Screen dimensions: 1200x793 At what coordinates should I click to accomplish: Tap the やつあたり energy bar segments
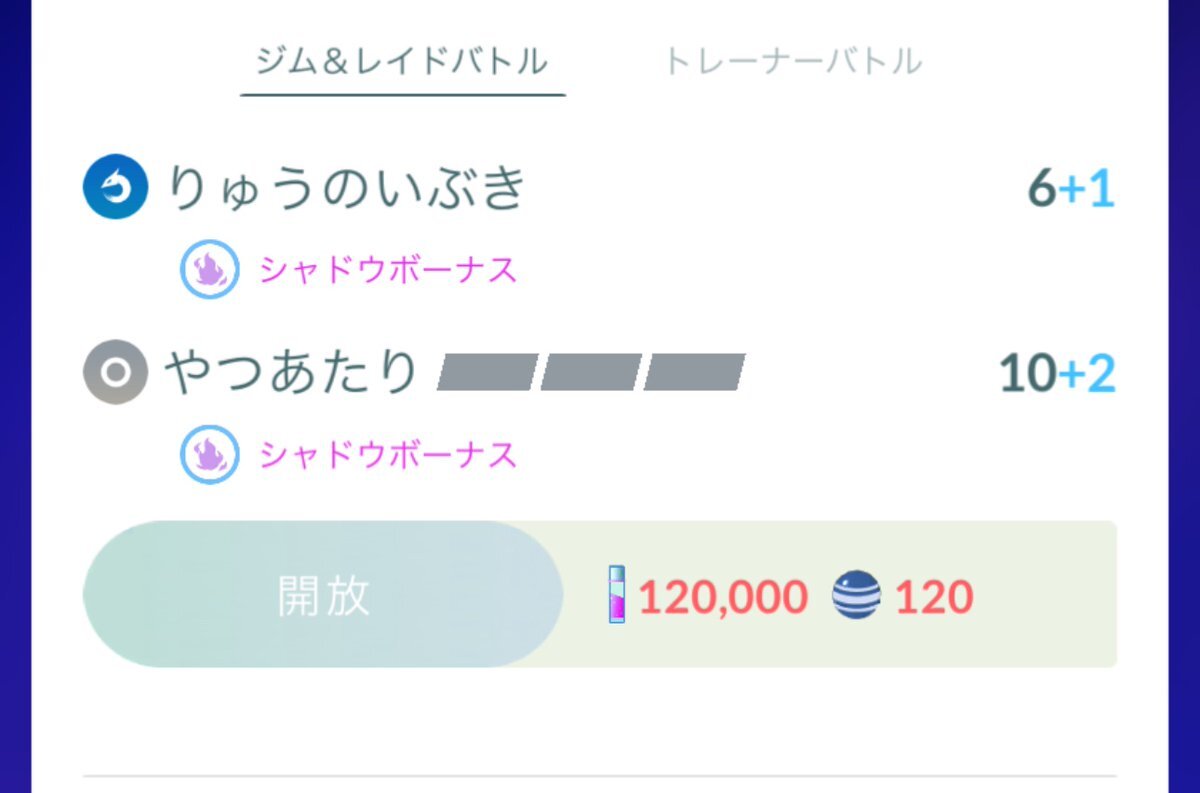pyautogui.click(x=591, y=372)
